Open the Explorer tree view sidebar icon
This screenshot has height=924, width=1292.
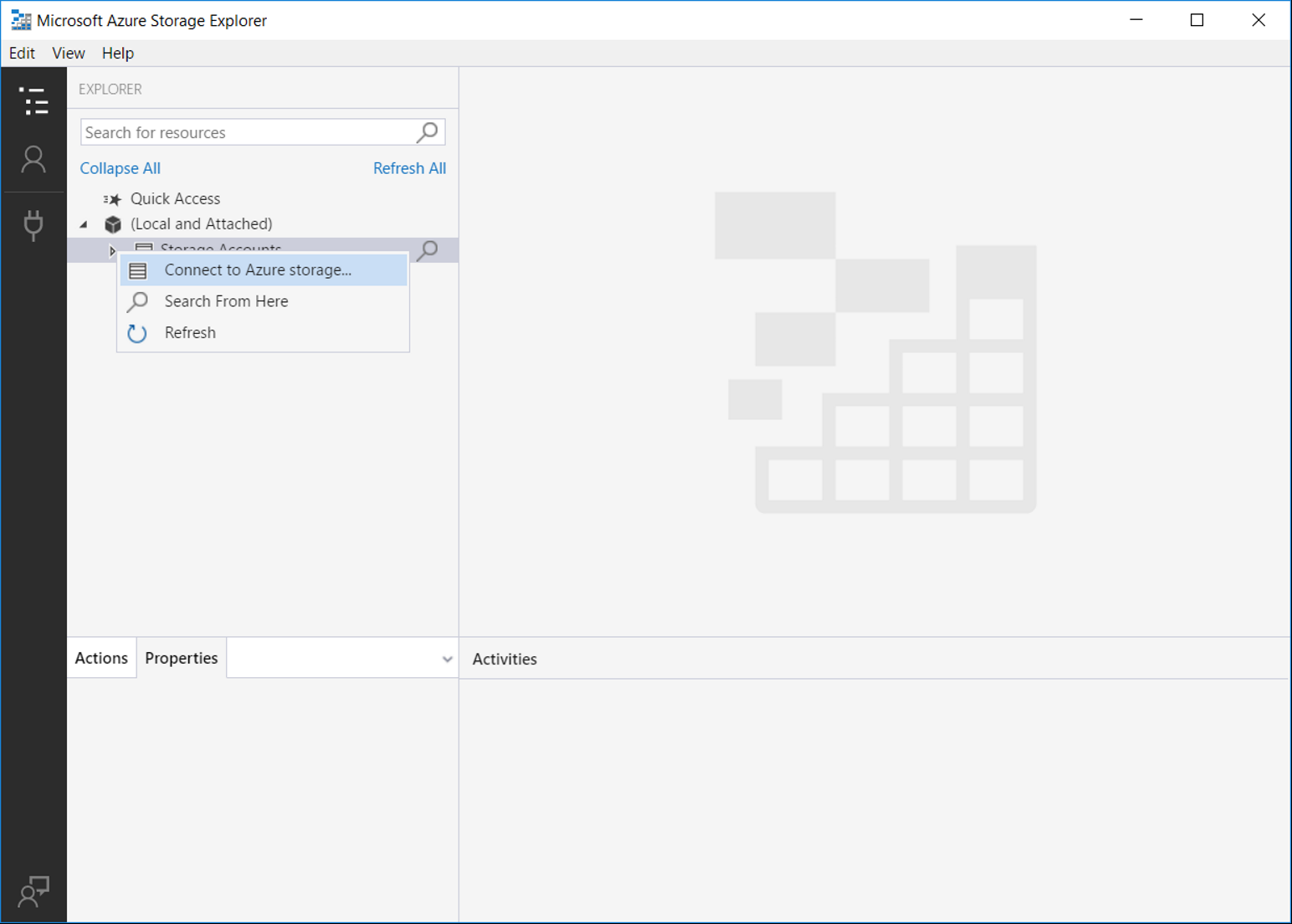33,101
